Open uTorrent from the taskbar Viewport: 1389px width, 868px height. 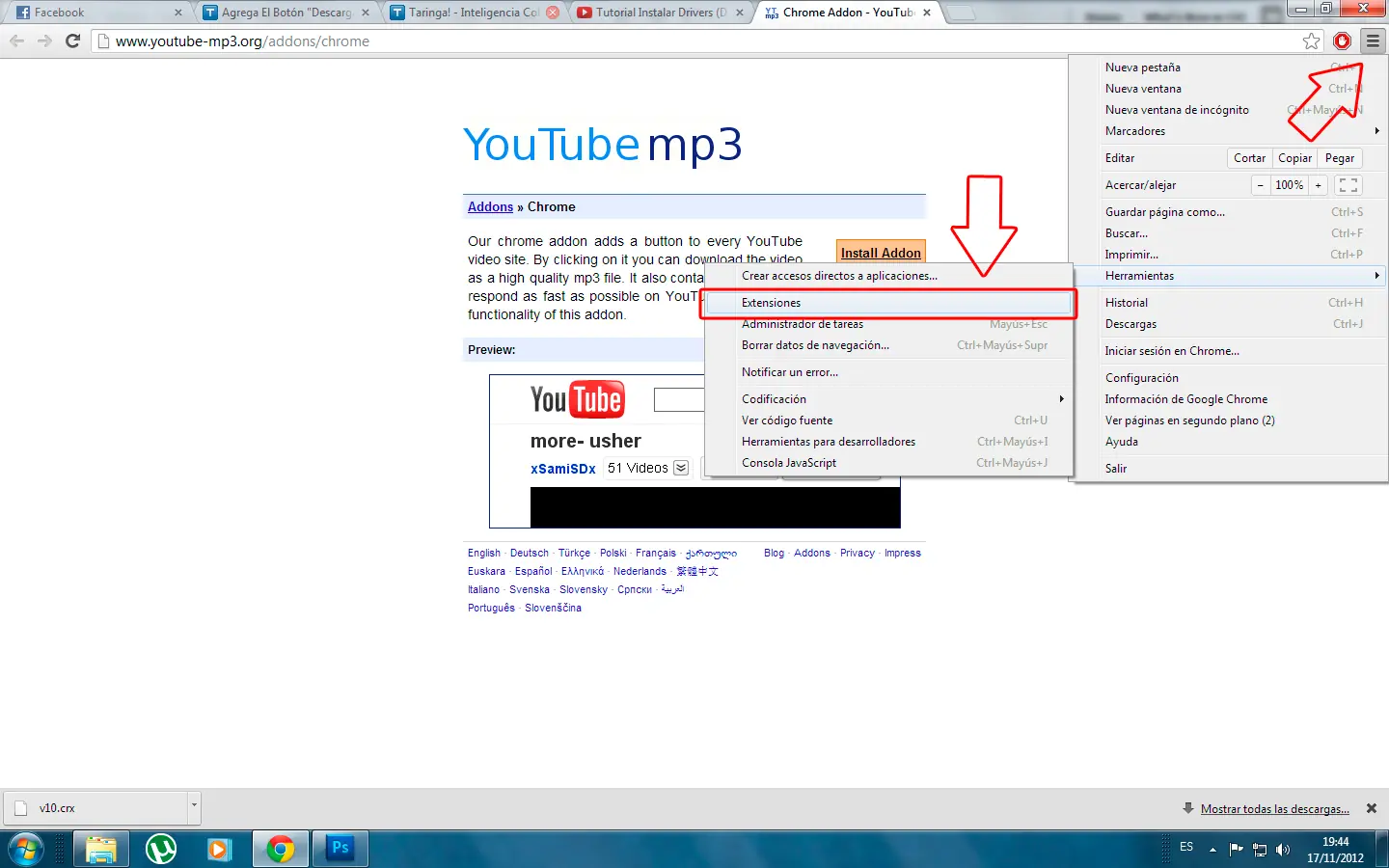tap(161, 850)
